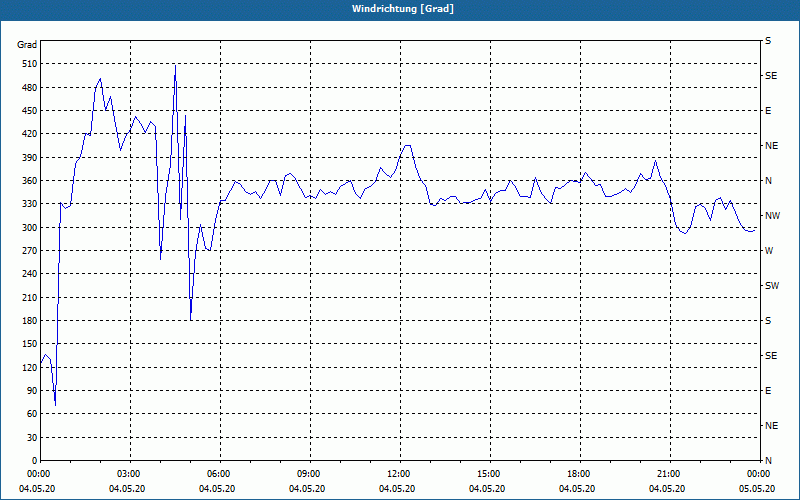Click the 04.05.20 date under 03:00
800x500 pixels.
click(127, 489)
